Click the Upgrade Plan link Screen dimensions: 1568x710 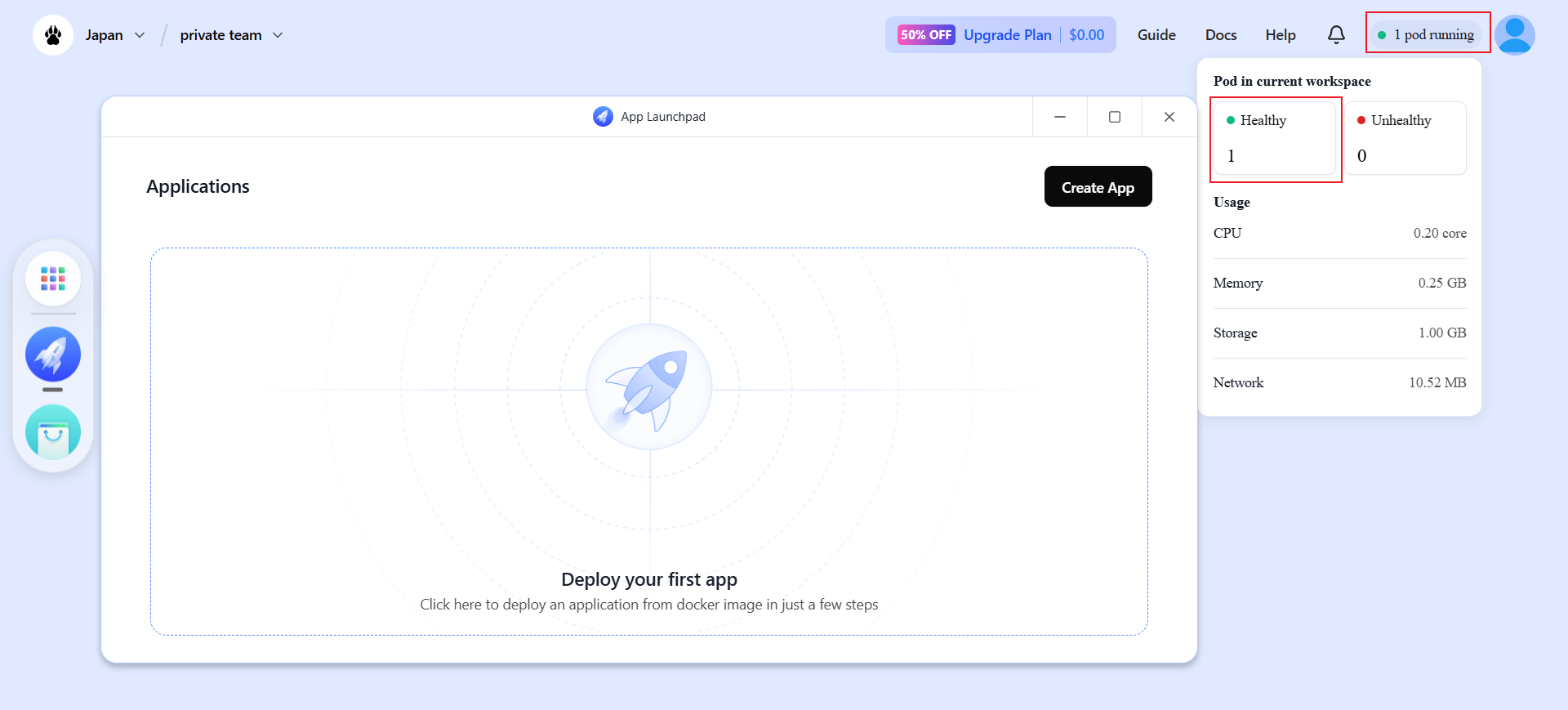[1007, 35]
